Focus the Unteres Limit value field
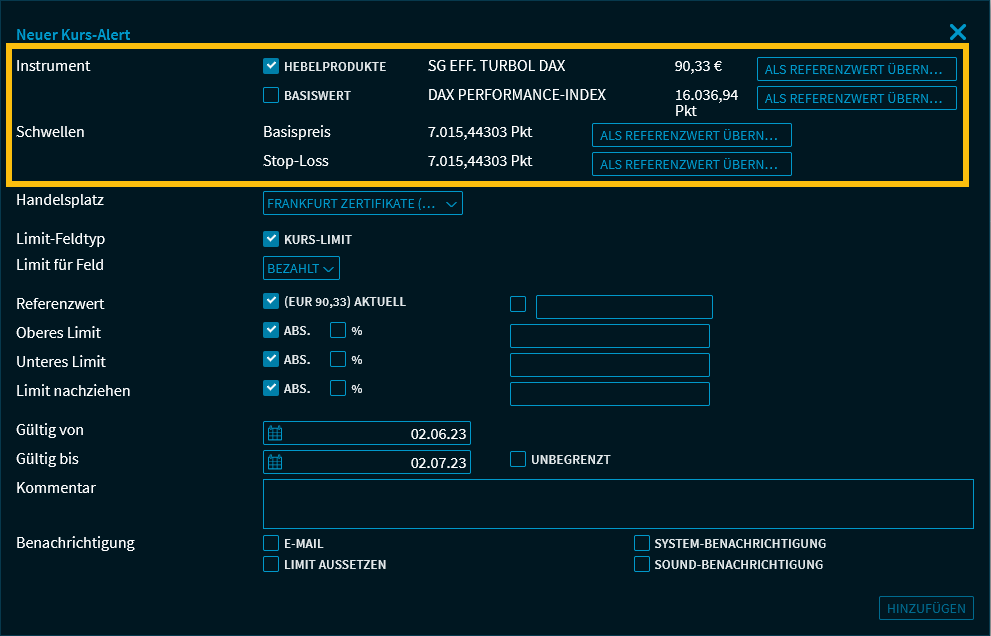Screen dimensions: 991x636 point(609,365)
